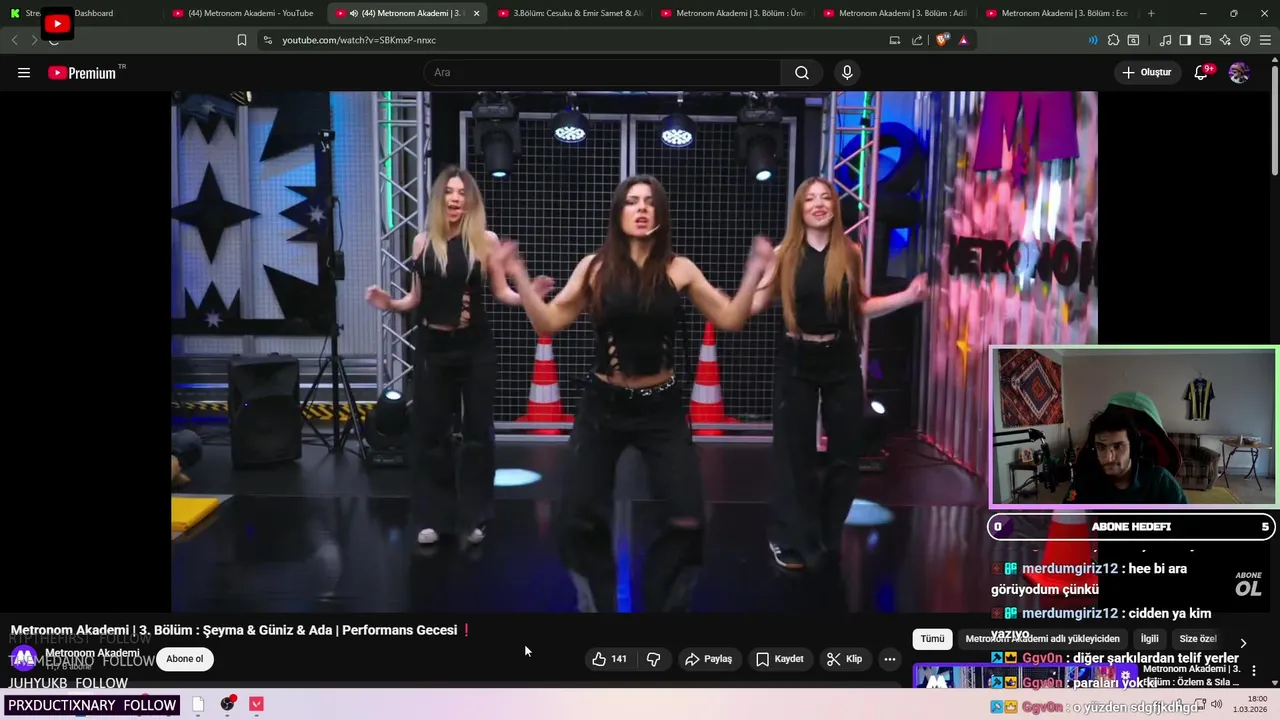
Task: Create a clip with Klip
Action: (844, 659)
